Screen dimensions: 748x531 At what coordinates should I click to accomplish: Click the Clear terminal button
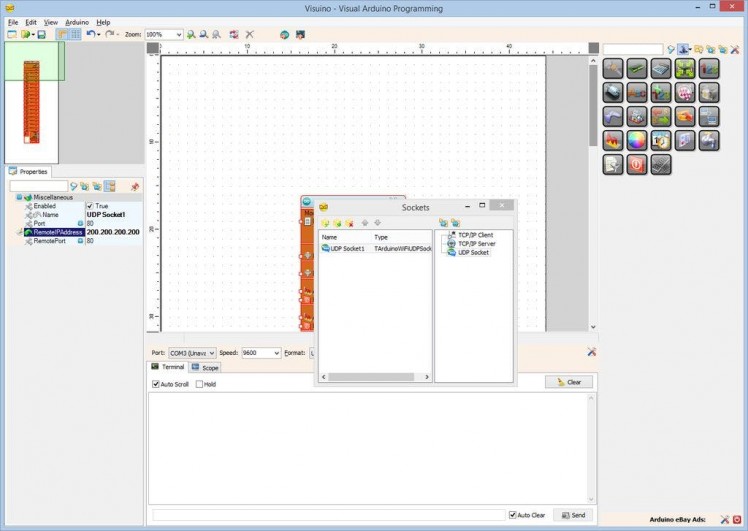click(569, 382)
